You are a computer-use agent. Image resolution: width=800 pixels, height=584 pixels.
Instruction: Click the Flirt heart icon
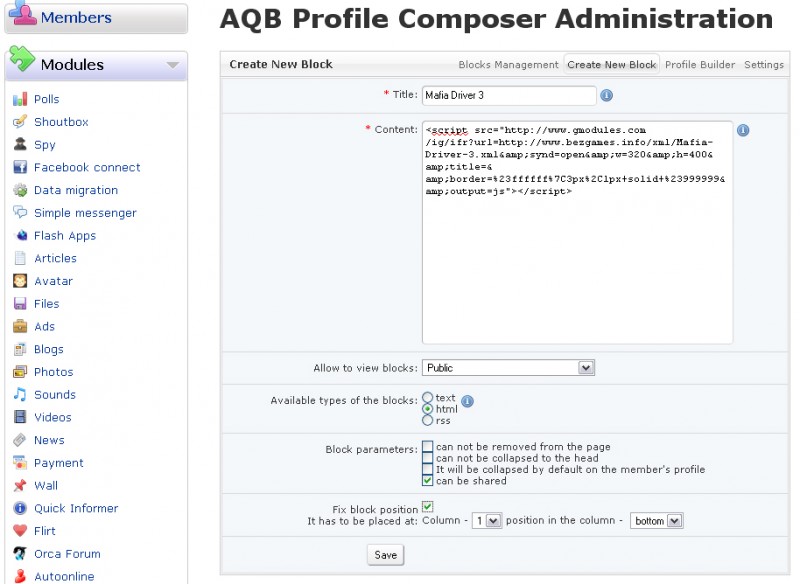pos(20,531)
